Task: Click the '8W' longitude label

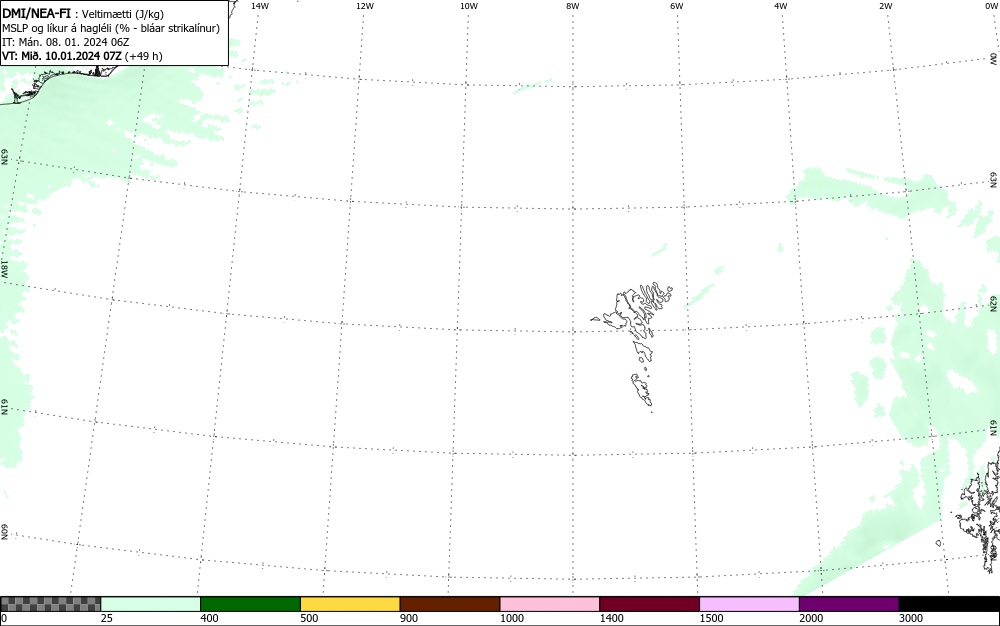Action: point(573,6)
